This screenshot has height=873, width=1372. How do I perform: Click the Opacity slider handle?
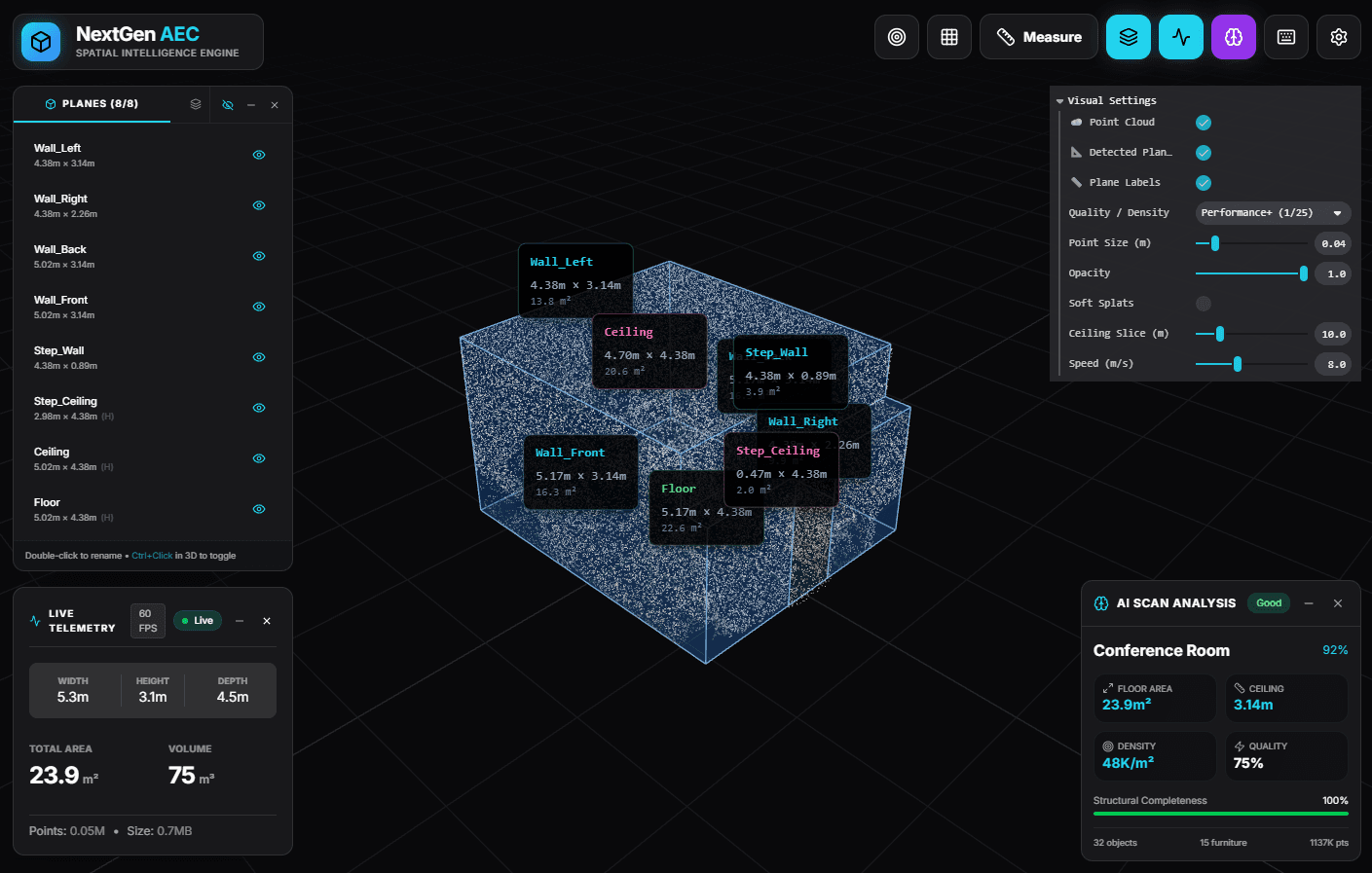1304,273
